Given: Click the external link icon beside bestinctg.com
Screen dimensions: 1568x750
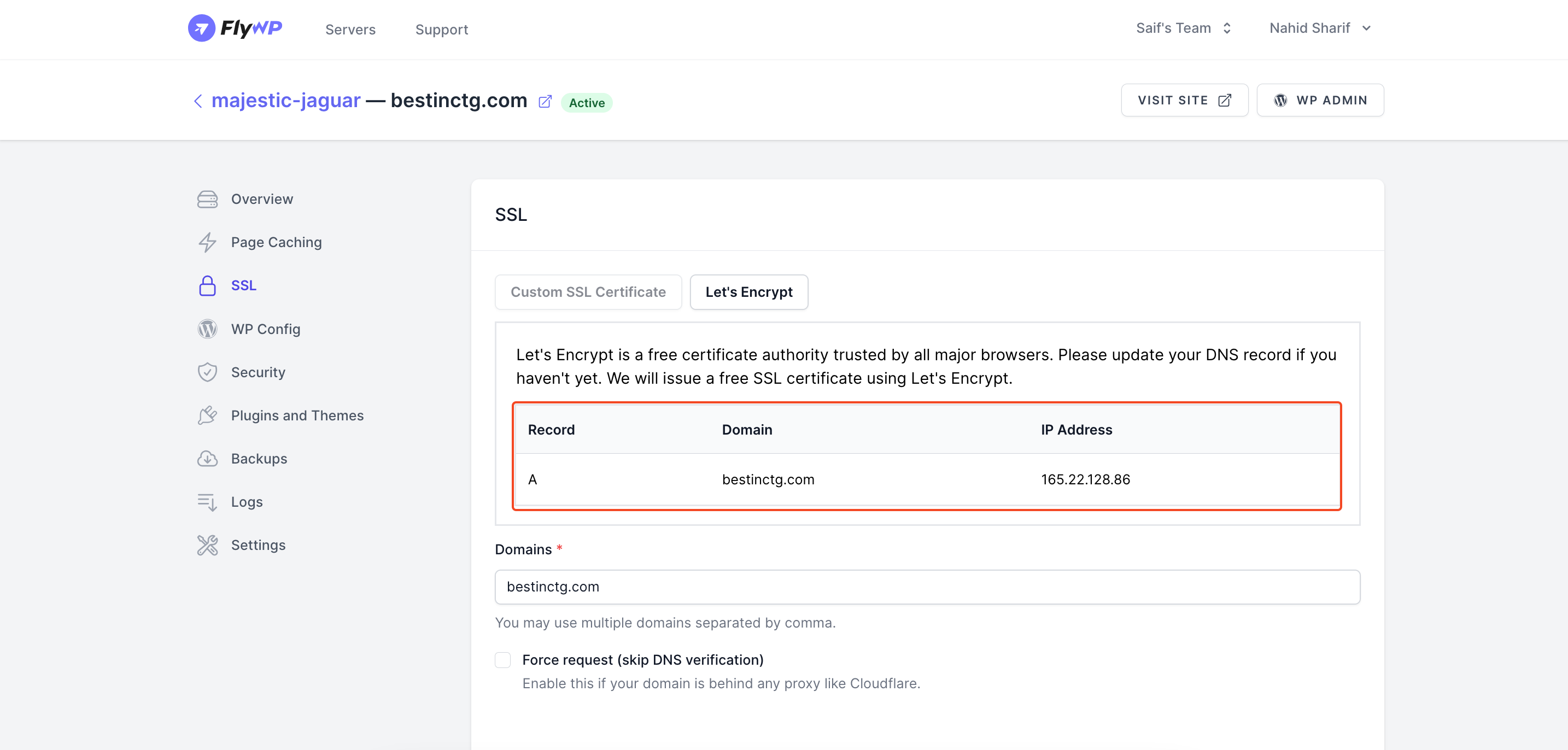Looking at the screenshot, I should point(545,101).
